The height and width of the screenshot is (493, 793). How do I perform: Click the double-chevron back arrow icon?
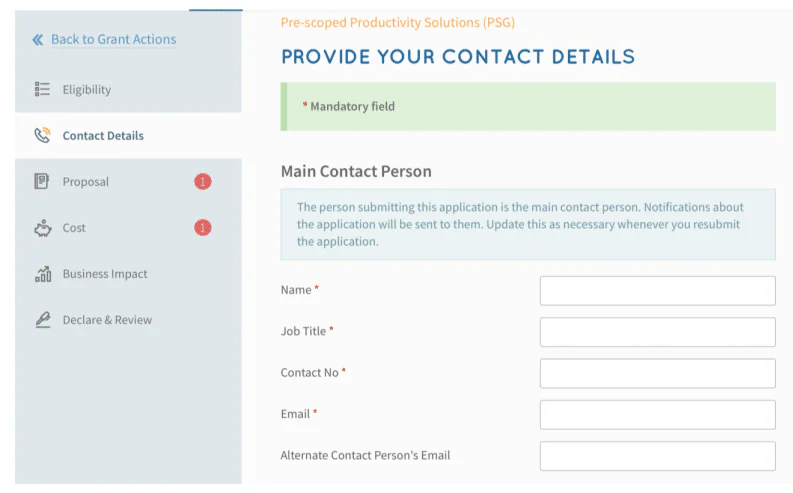(x=37, y=39)
